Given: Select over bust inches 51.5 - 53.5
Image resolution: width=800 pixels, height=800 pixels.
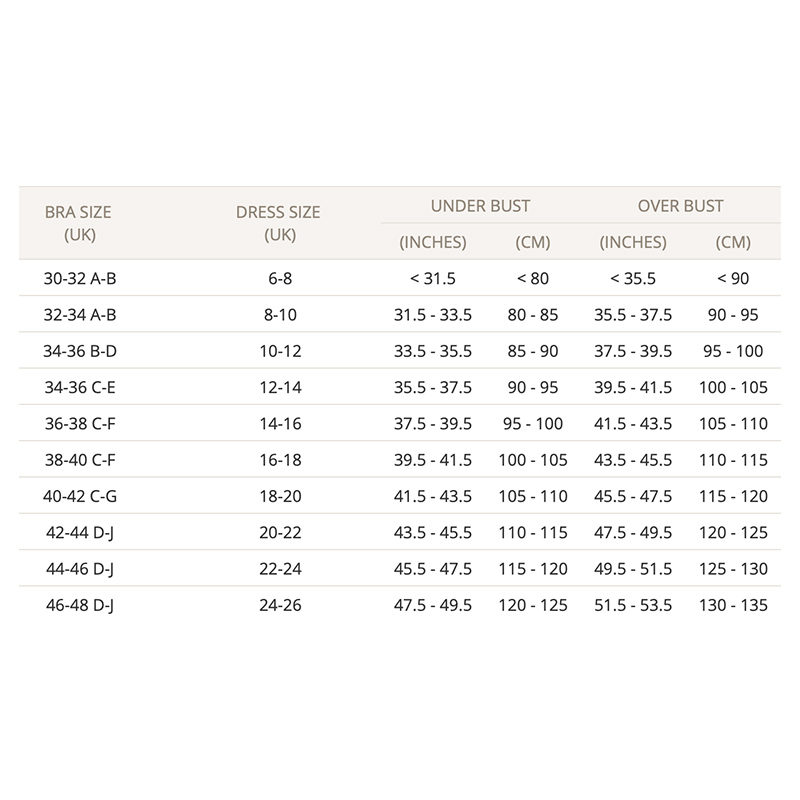Looking at the screenshot, I should click(x=633, y=605).
